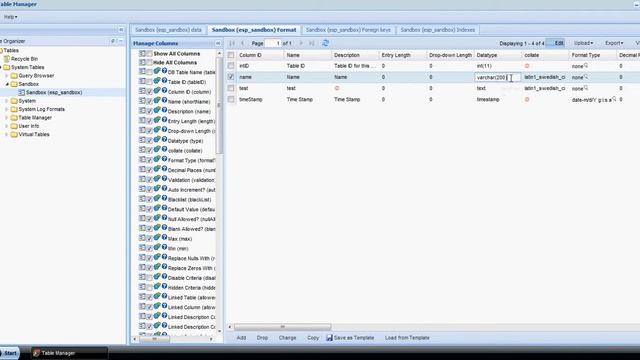Click the Drop button
Viewport: 640px width, 360px height.
(262, 338)
